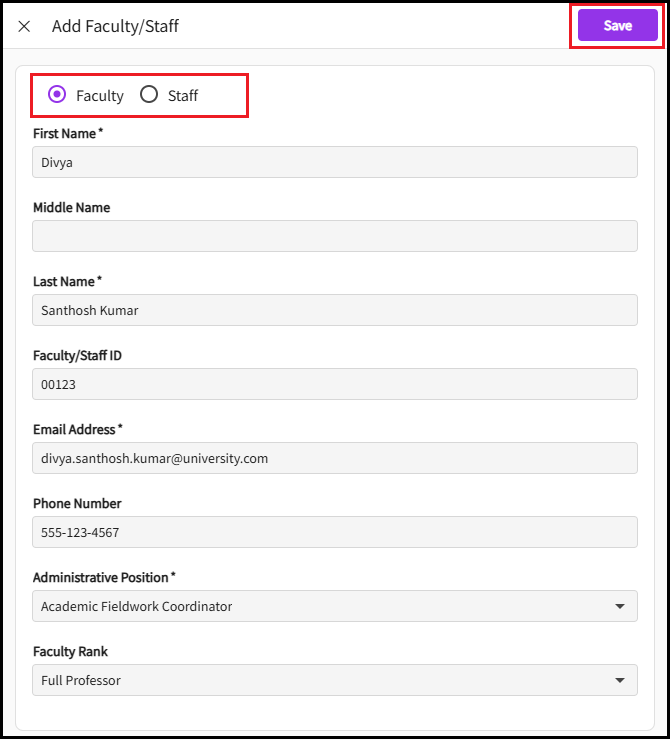The width and height of the screenshot is (670, 740).
Task: Click the Phone Number input field
Action: click(335, 532)
